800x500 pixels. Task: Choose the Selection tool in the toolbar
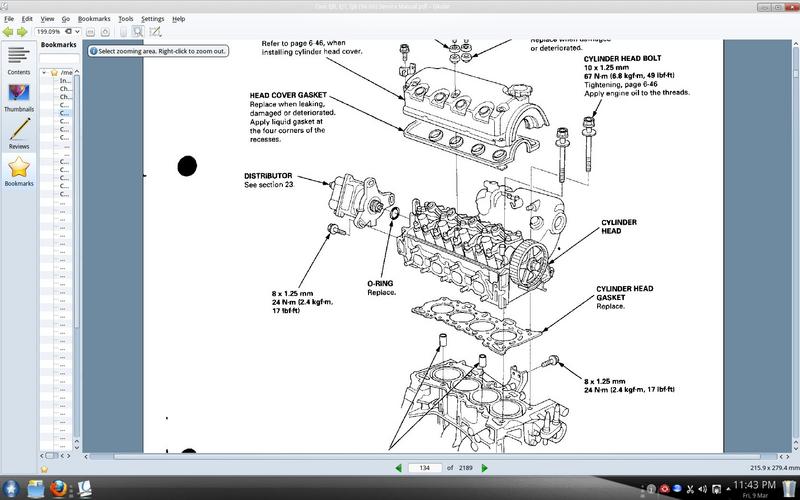pyautogui.click(x=155, y=31)
